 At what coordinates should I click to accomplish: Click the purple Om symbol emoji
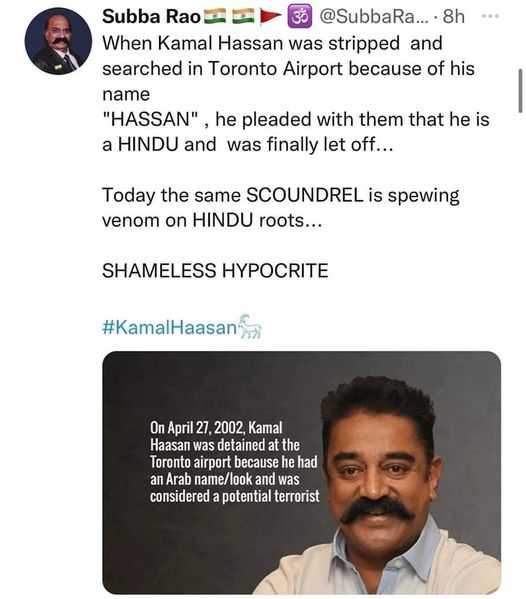point(299,17)
